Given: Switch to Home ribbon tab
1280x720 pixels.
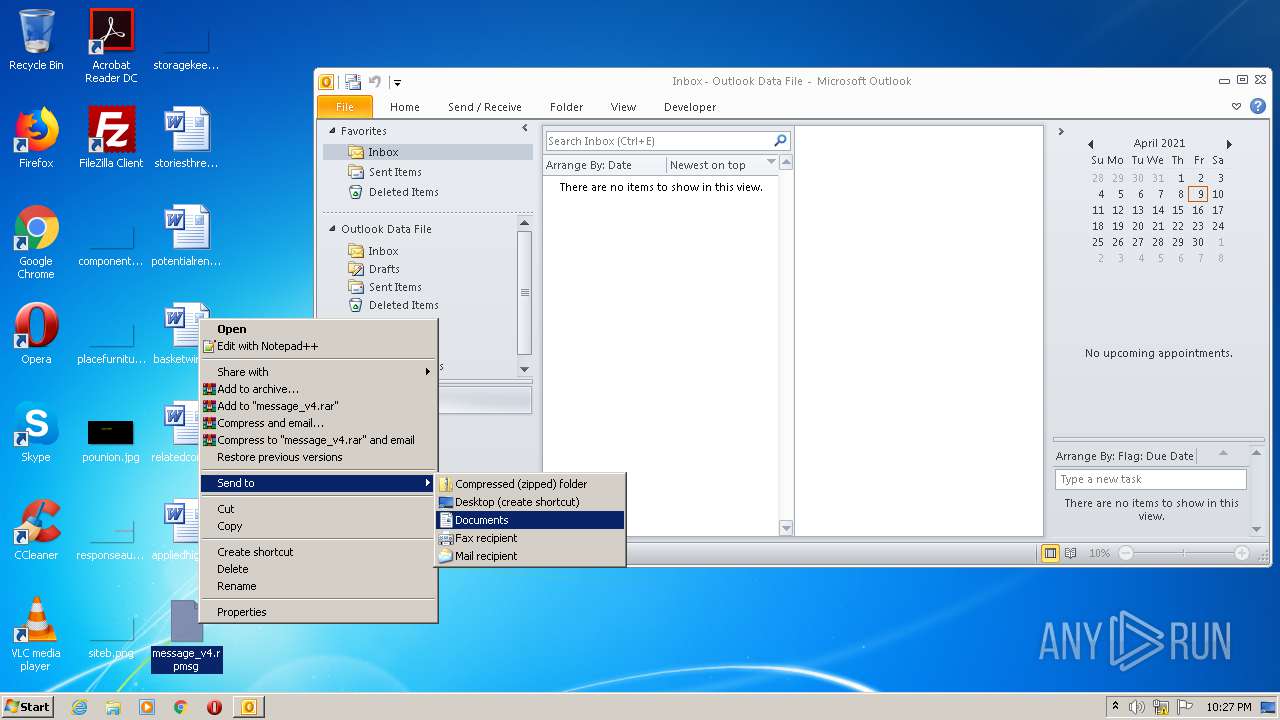Looking at the screenshot, I should point(405,107).
